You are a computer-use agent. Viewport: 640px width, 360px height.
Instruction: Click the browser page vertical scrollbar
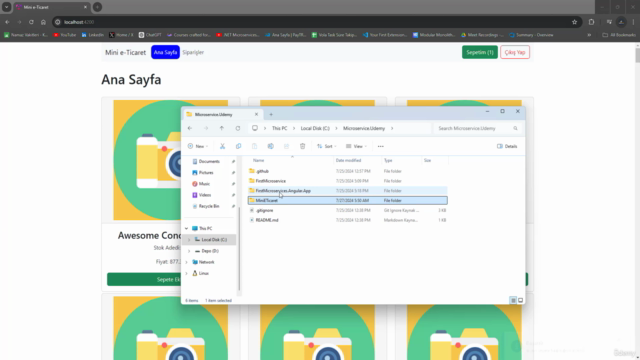click(637, 55)
